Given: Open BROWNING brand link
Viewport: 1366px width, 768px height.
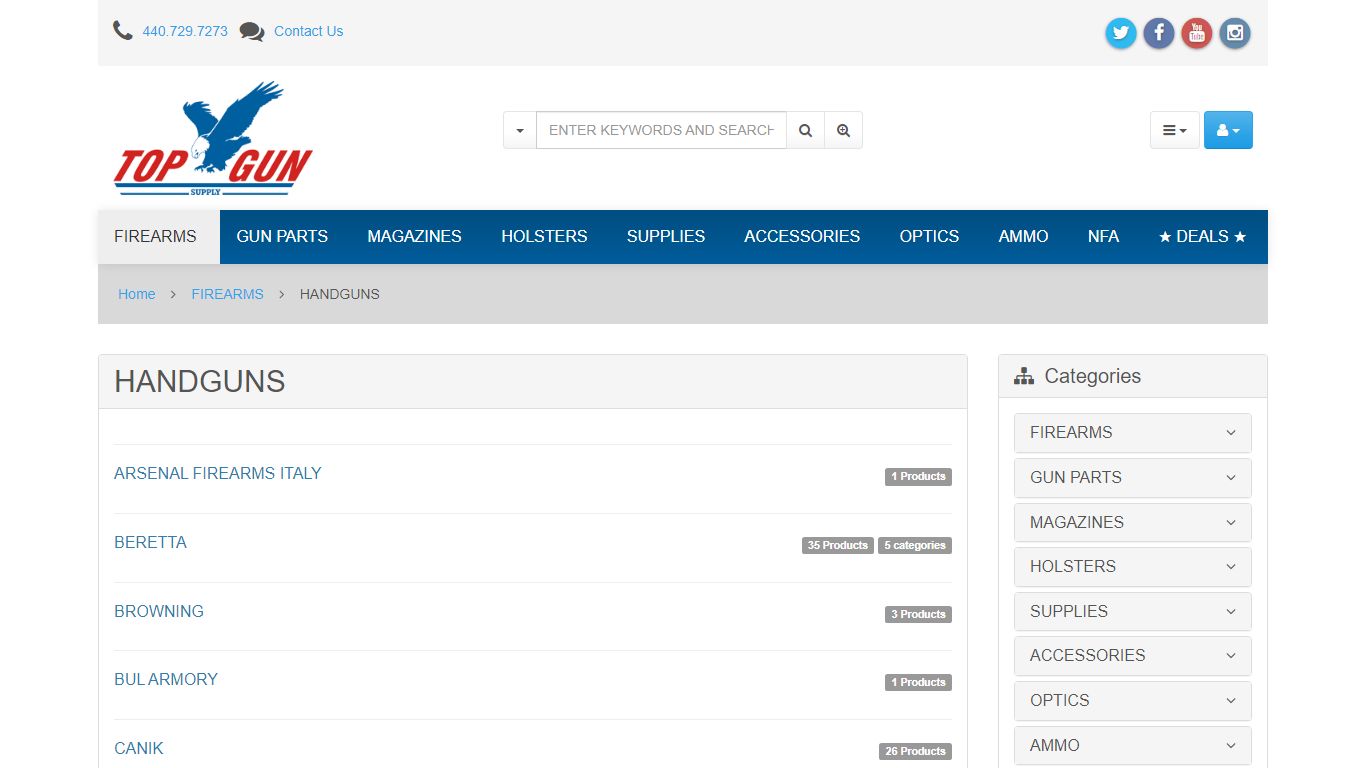Looking at the screenshot, I should click(159, 612).
